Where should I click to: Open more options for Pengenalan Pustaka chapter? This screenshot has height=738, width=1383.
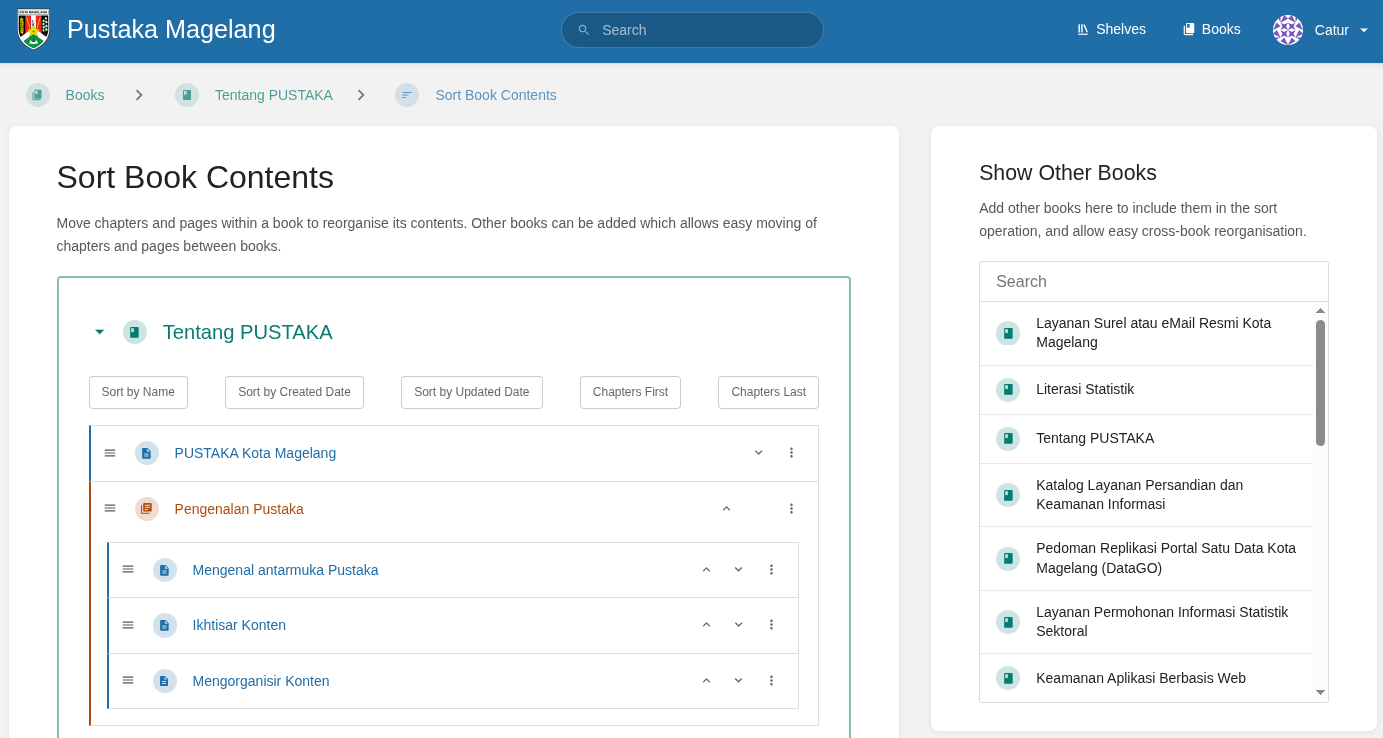click(x=791, y=509)
